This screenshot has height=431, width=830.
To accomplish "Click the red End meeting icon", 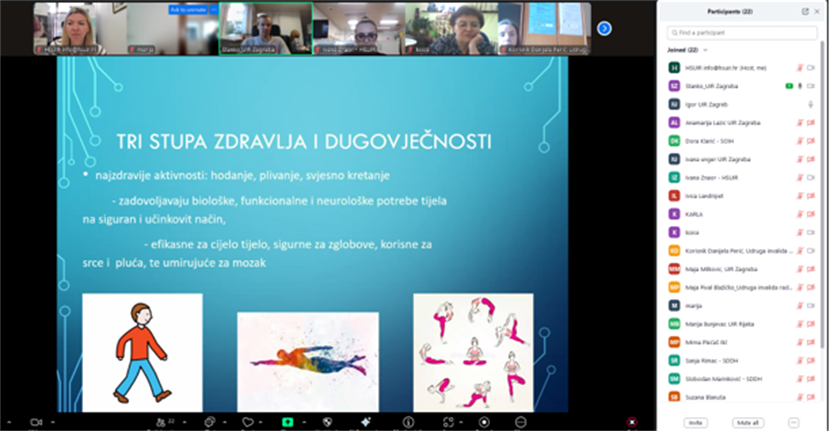I will coord(631,422).
